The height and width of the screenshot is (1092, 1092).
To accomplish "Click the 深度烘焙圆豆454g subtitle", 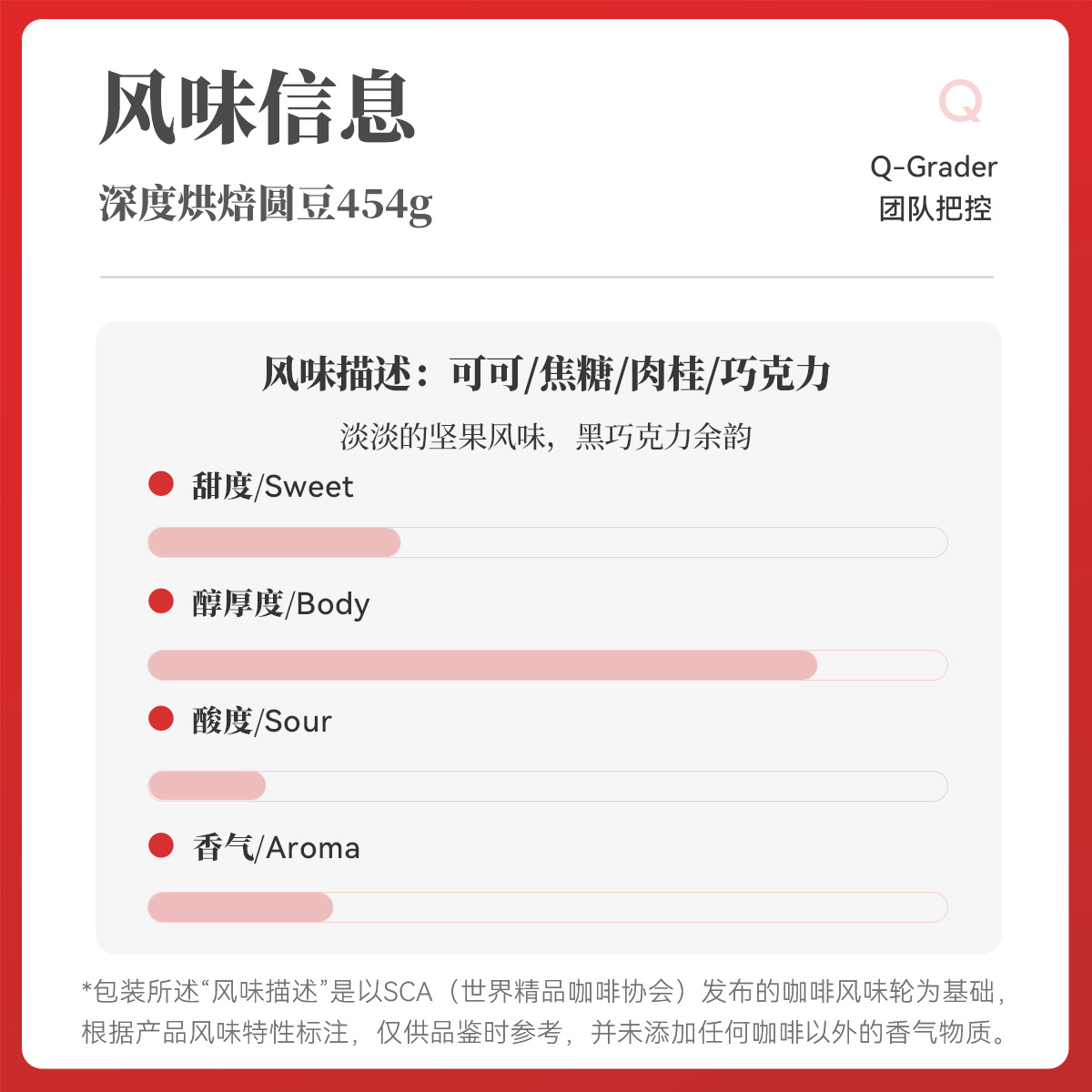I will [x=267, y=205].
